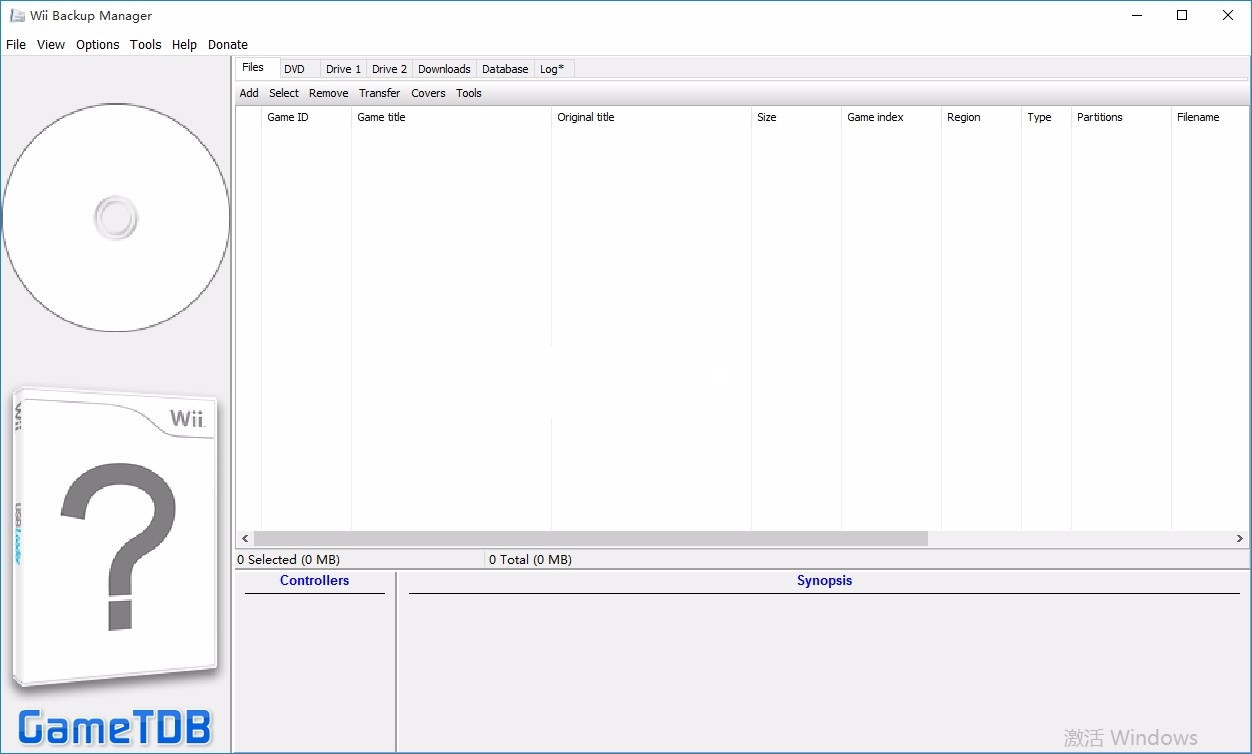Expand the Covers dropdown menu
The height and width of the screenshot is (754, 1252).
click(x=428, y=93)
